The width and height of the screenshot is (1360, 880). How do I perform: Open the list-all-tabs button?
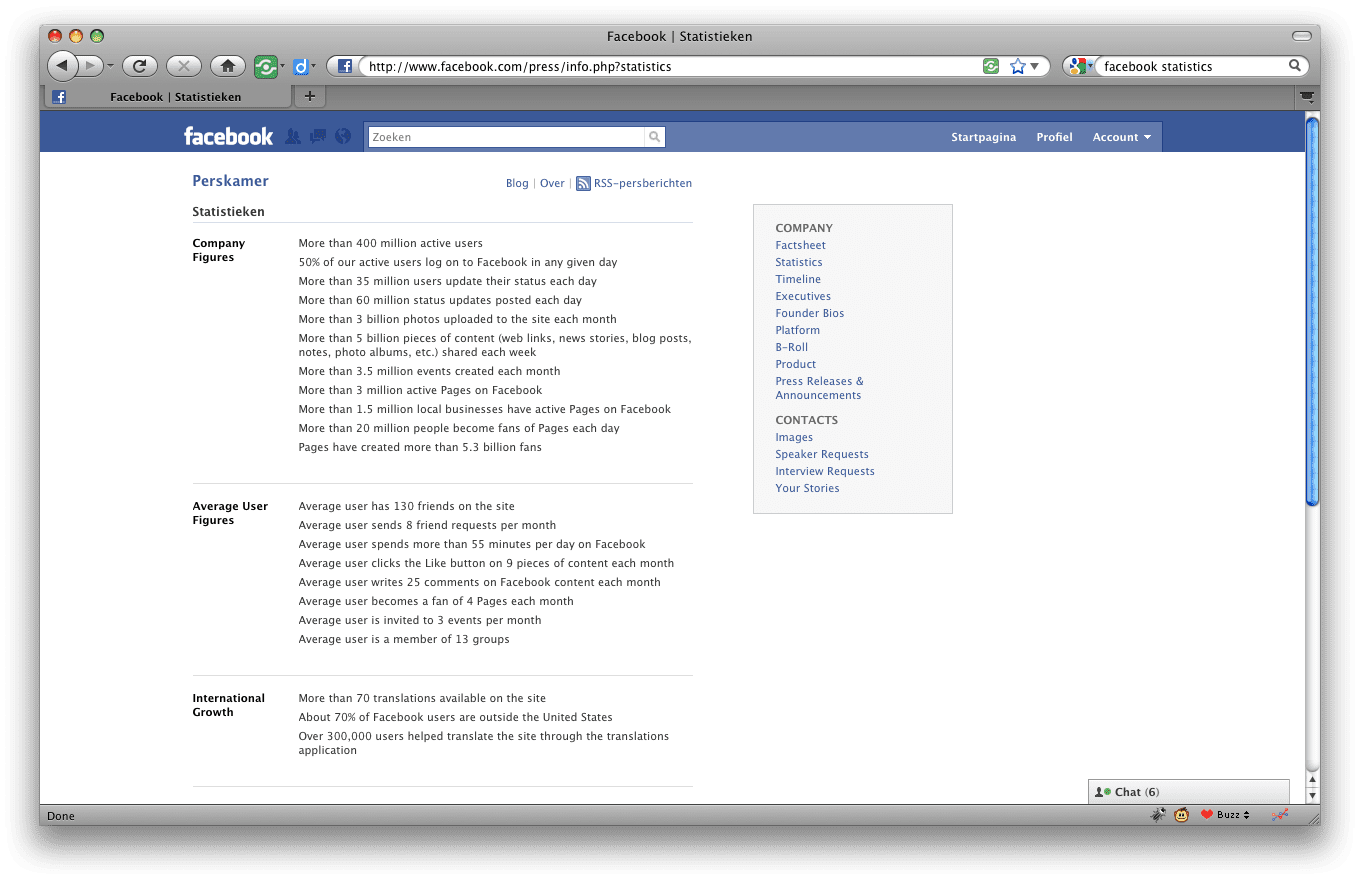[1307, 97]
